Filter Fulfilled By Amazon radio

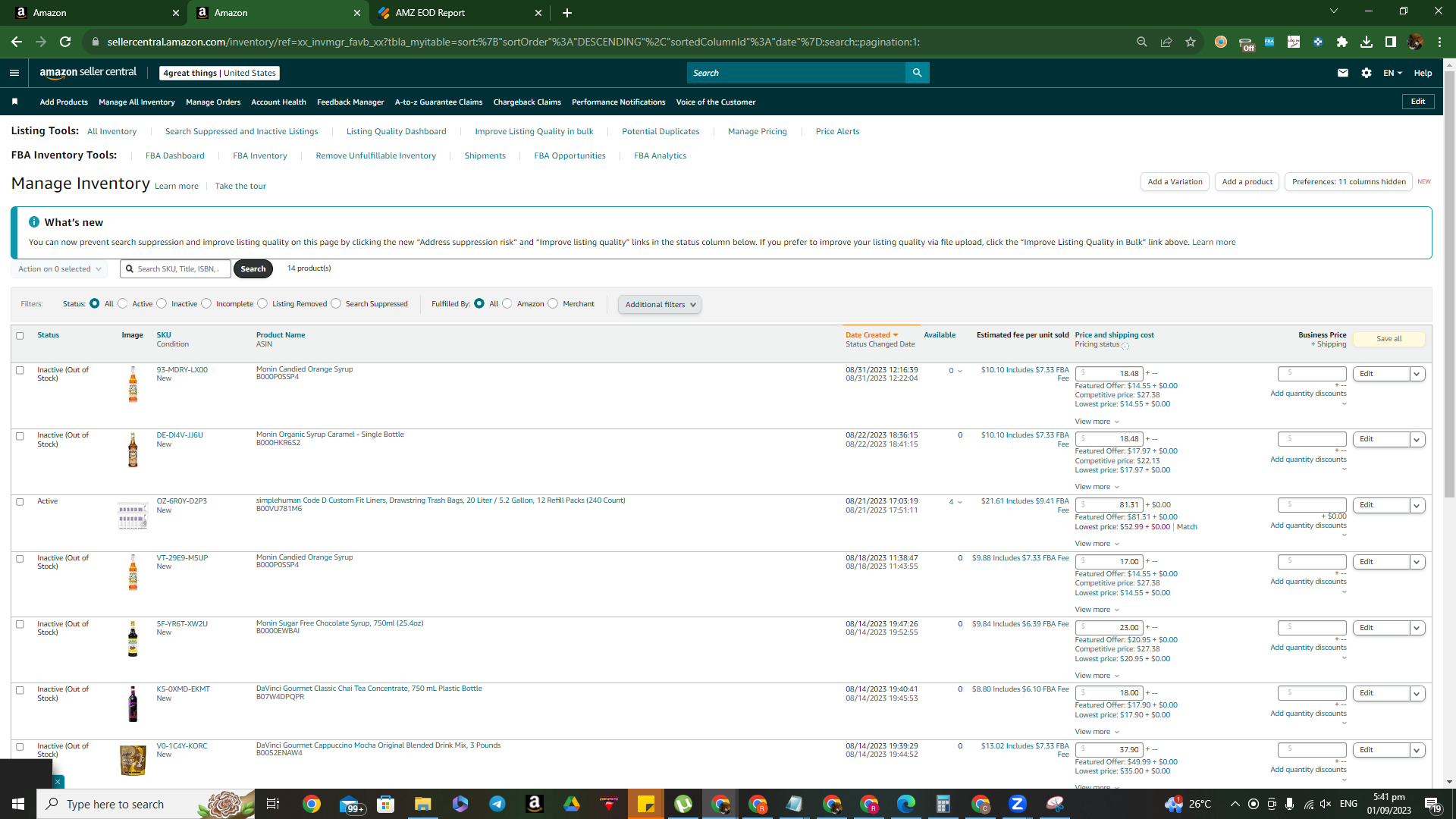[507, 303]
